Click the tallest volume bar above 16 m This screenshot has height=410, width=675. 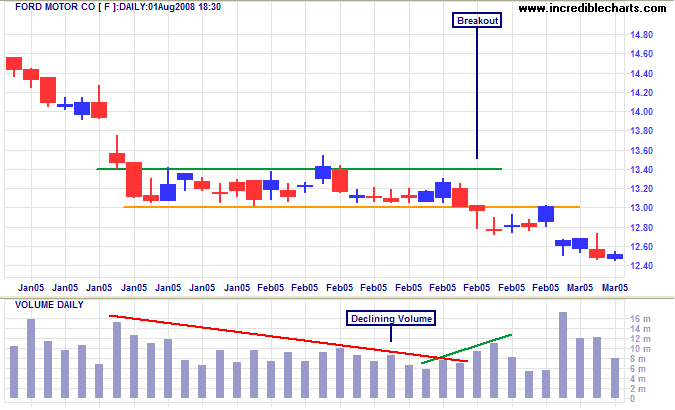[x=563, y=355]
